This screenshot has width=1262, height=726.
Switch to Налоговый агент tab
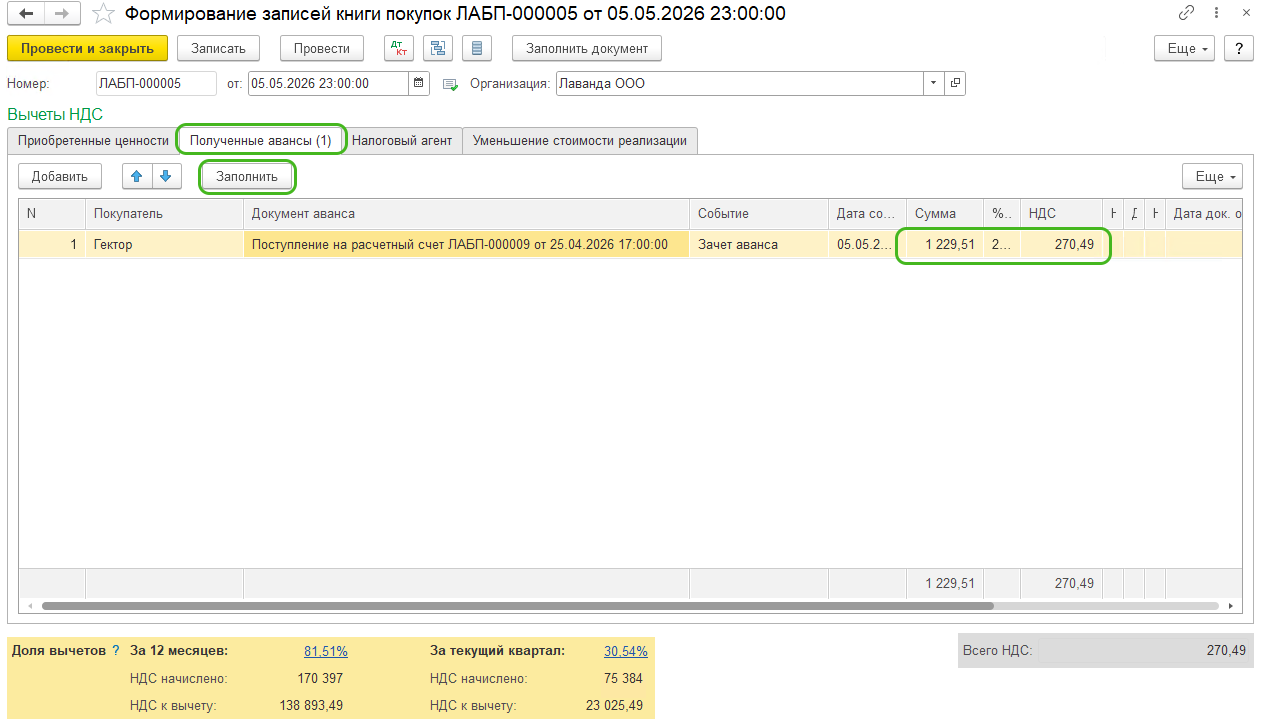[402, 141]
